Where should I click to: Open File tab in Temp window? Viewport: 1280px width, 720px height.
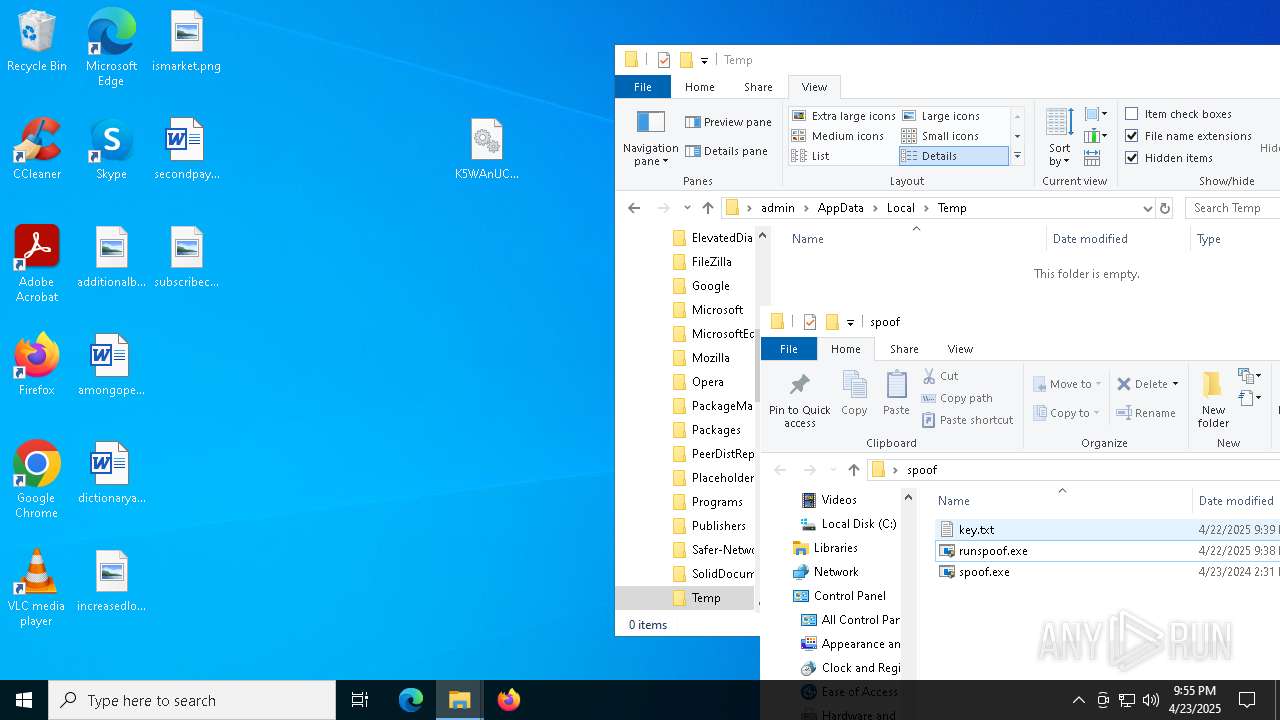click(x=643, y=87)
